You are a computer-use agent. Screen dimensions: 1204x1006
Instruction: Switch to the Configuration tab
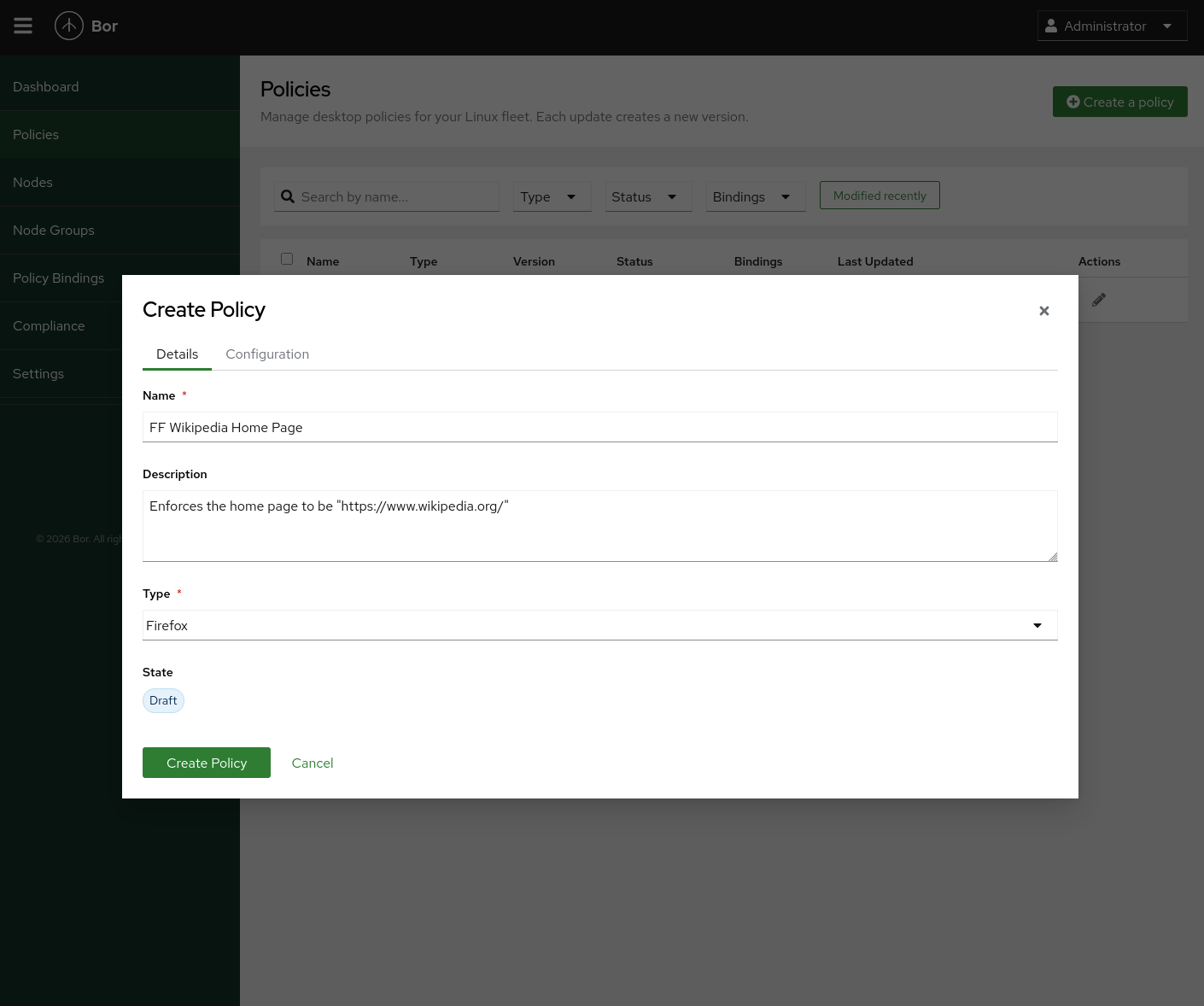pyautogui.click(x=267, y=354)
